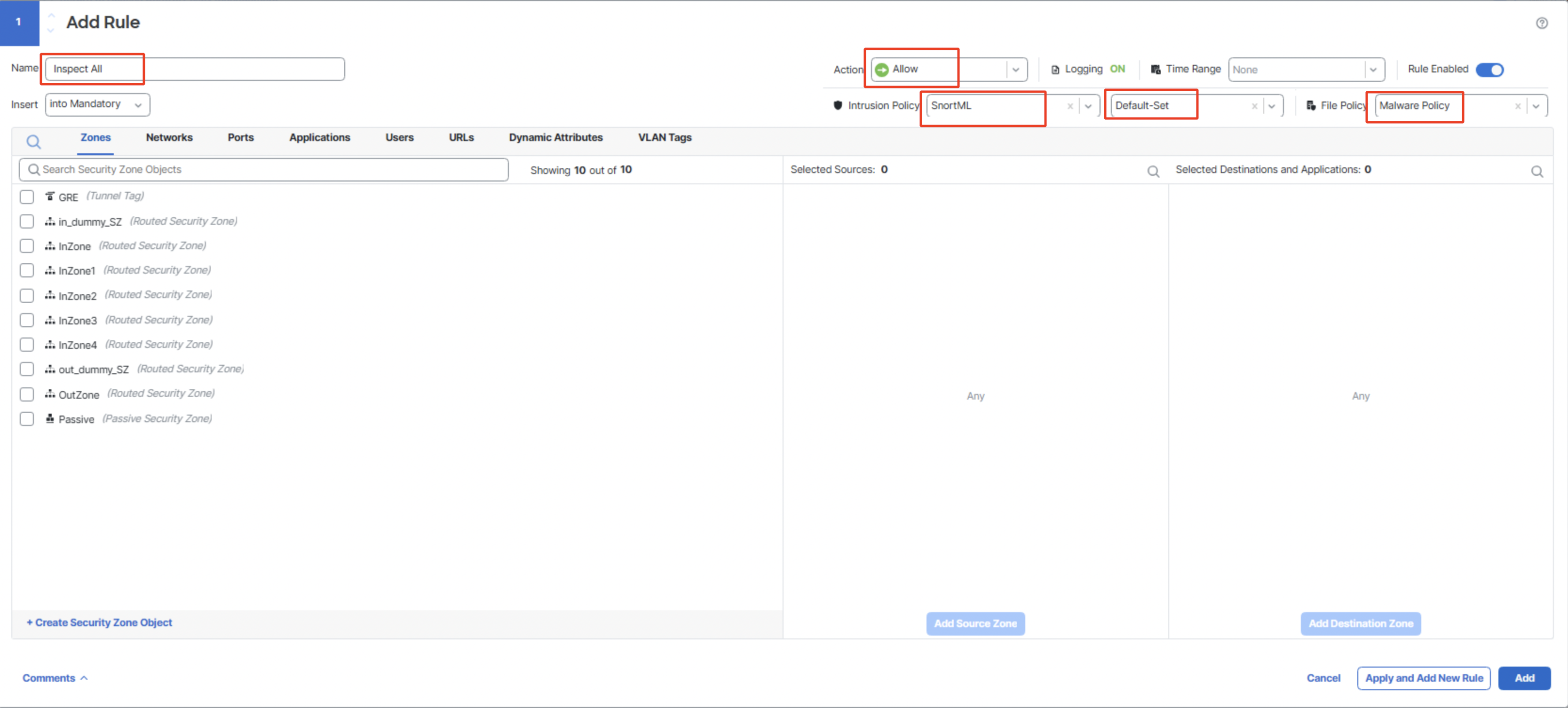This screenshot has height=708, width=1568.
Task: Click the Selected Destinations search icon
Action: tap(1537, 172)
